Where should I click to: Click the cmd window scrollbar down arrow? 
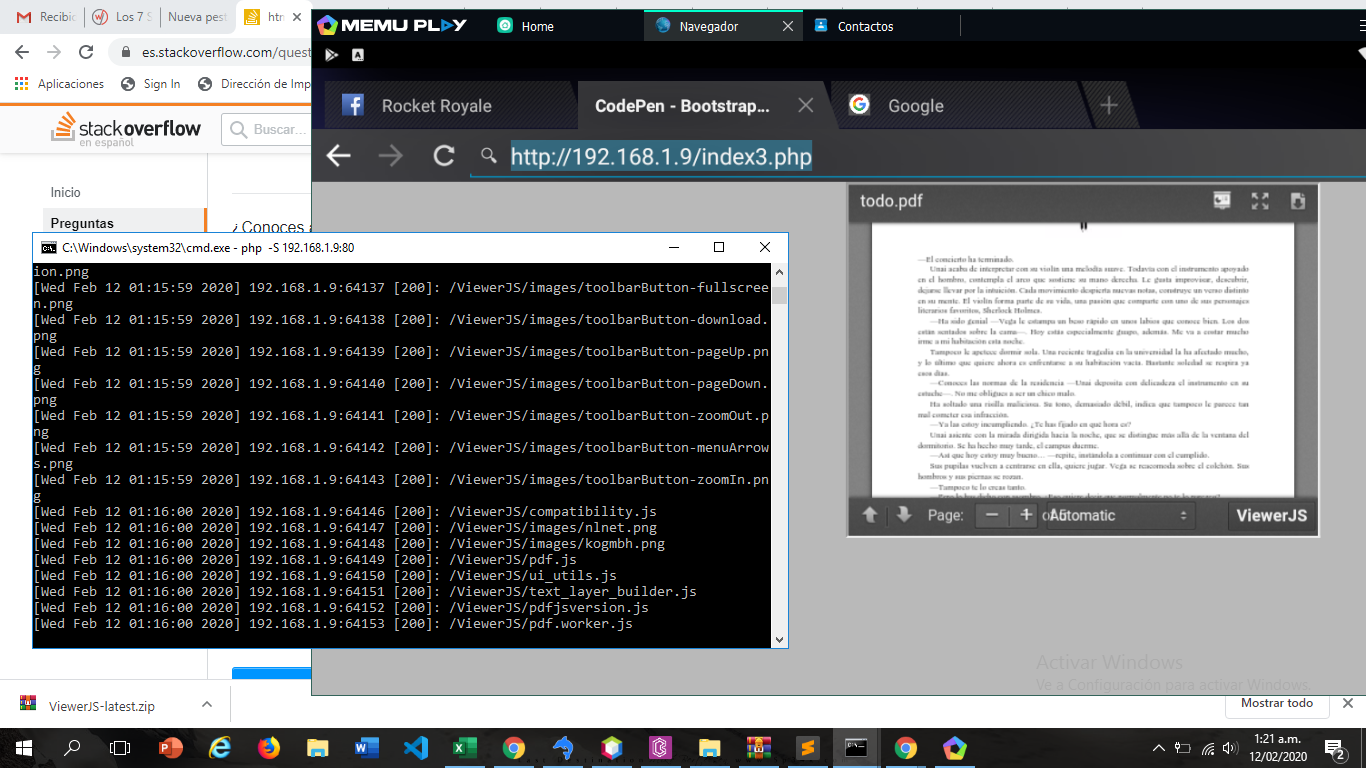pyautogui.click(x=779, y=639)
